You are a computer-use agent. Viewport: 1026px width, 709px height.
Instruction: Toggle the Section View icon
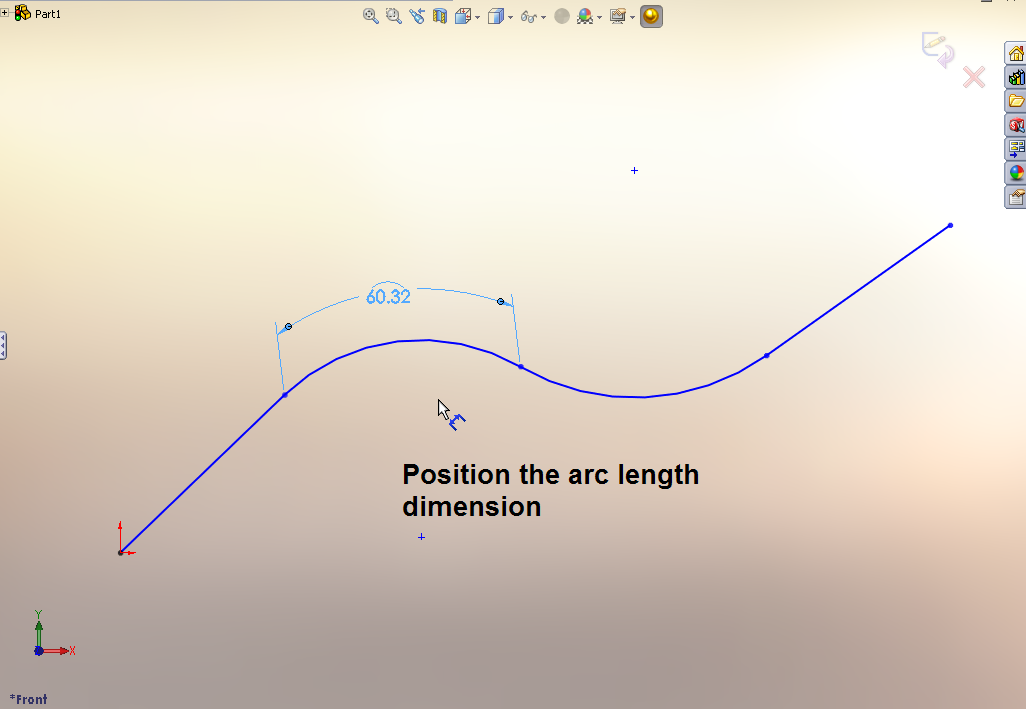(x=440, y=16)
